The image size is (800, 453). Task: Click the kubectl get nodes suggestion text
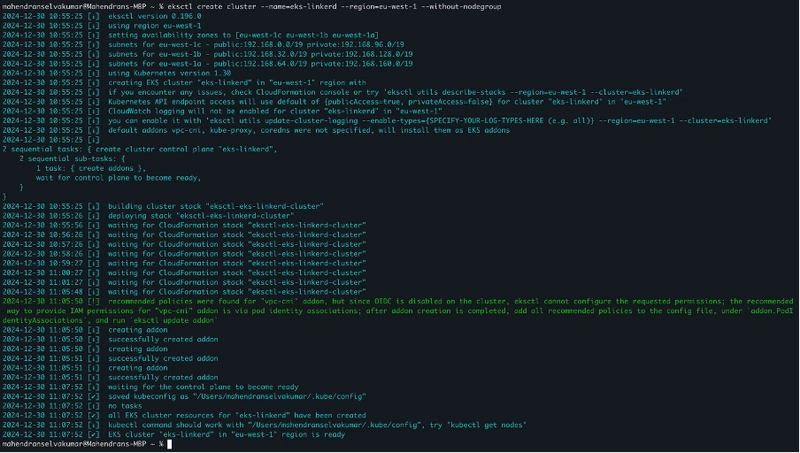pyautogui.click(x=485, y=425)
